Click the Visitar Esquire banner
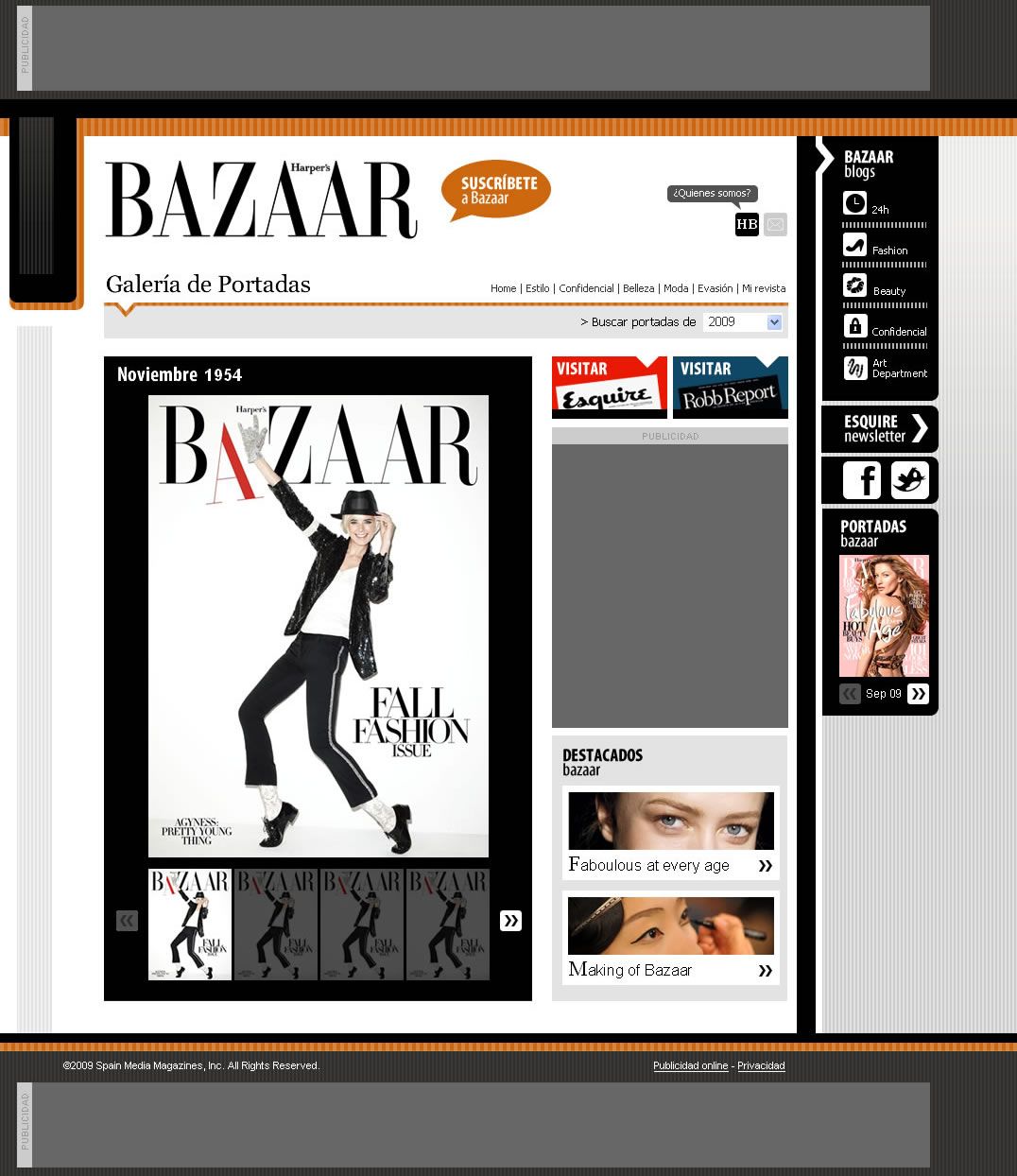Image resolution: width=1017 pixels, height=1176 pixels. 610,388
